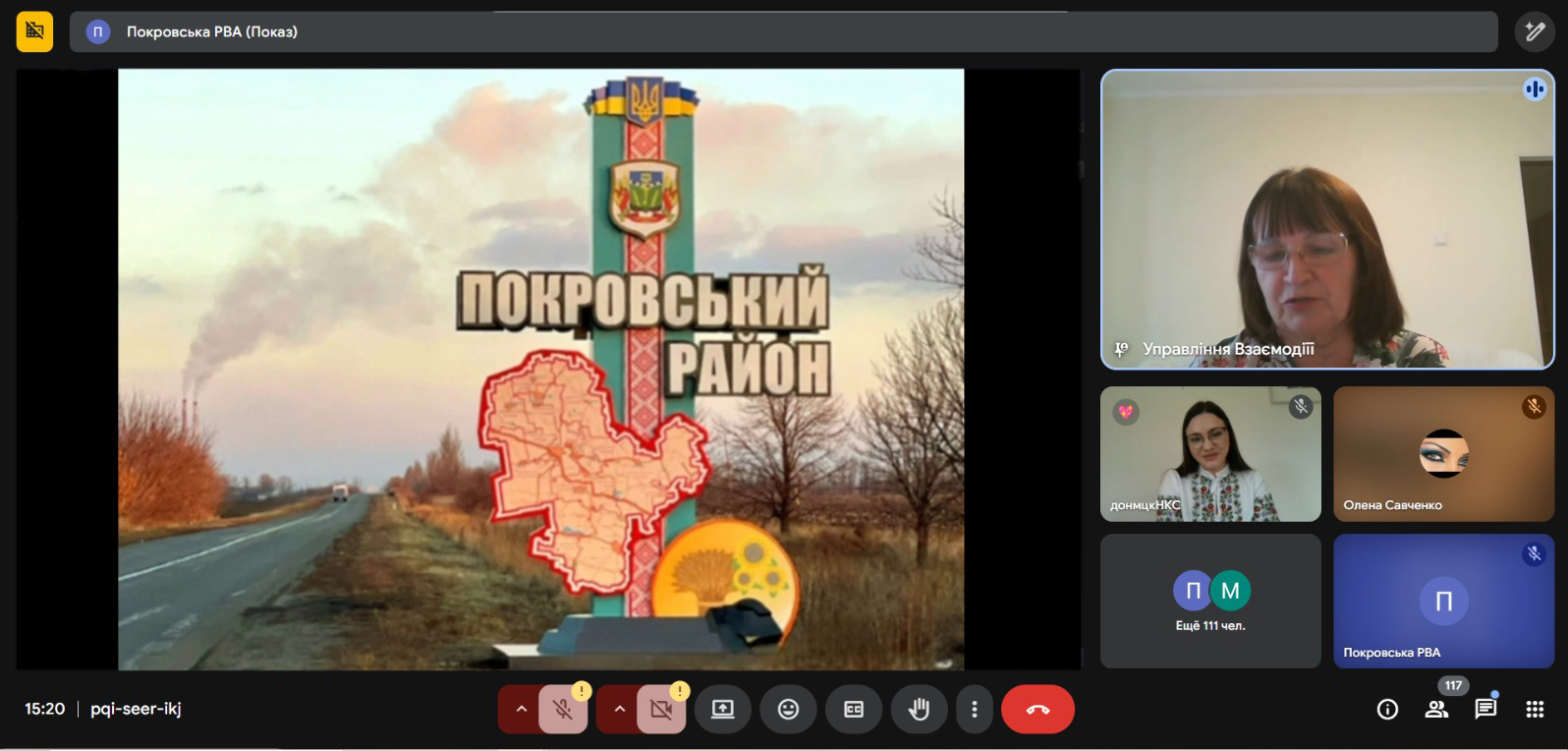Toggle the microphone mute button
The image size is (1568, 751).
point(563,710)
